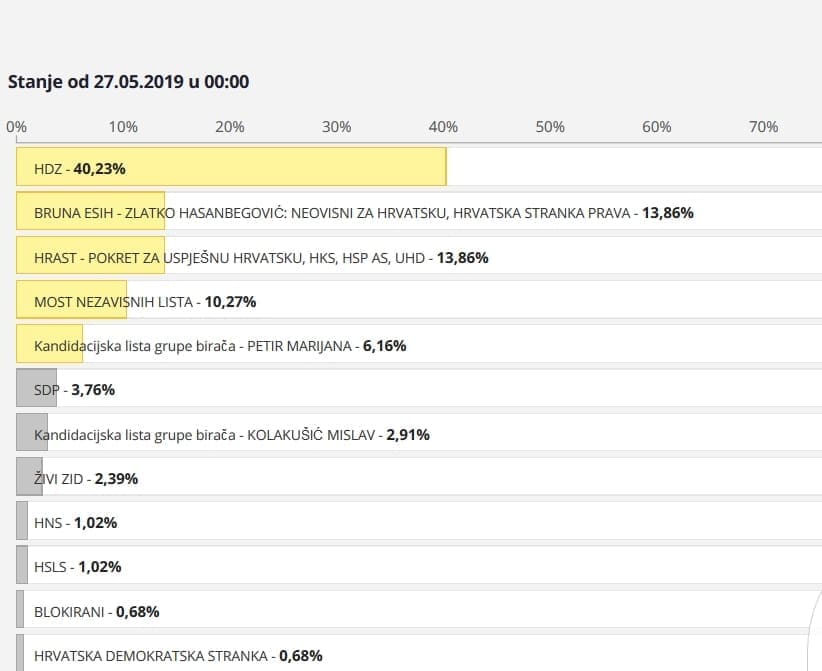Select the HSLS 1,02% bar
The height and width of the screenshot is (671, 822).
23,566
